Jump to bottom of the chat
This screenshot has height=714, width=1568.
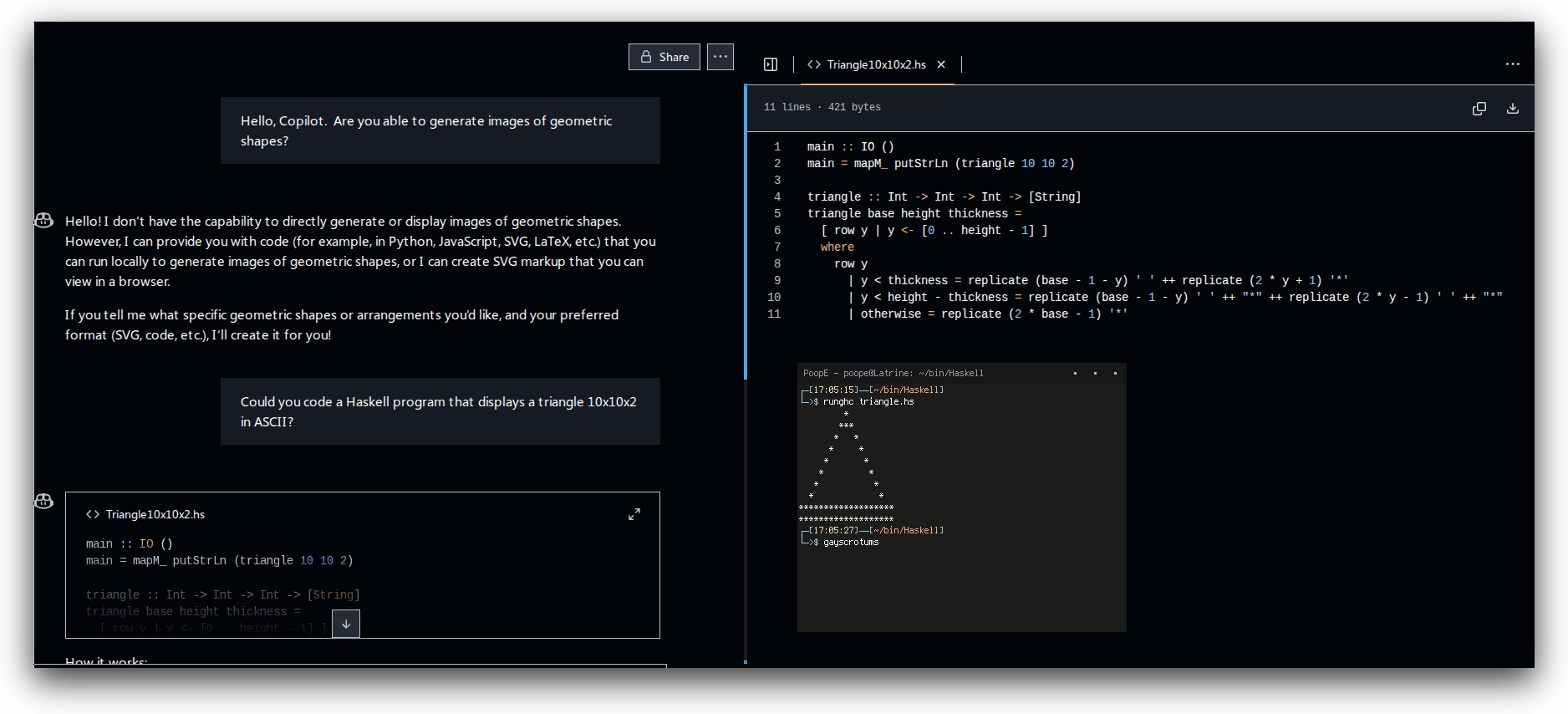pyautogui.click(x=345, y=624)
